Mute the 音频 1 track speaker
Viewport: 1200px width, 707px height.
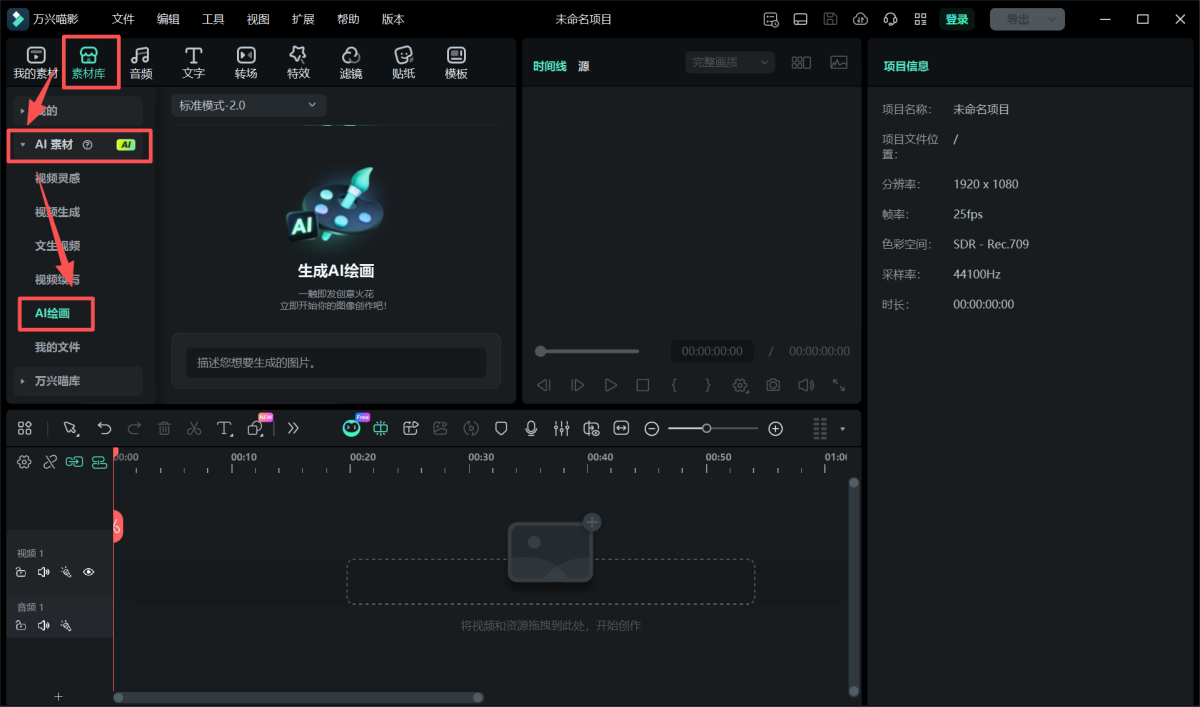pyautogui.click(x=43, y=625)
